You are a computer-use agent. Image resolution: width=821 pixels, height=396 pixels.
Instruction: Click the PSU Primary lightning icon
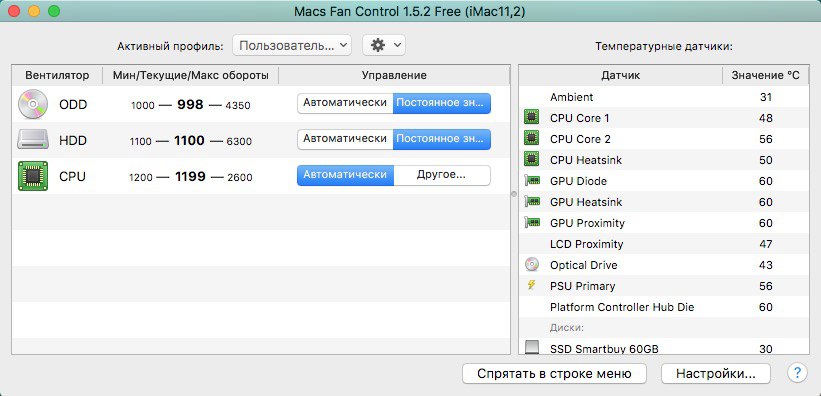pos(531,285)
